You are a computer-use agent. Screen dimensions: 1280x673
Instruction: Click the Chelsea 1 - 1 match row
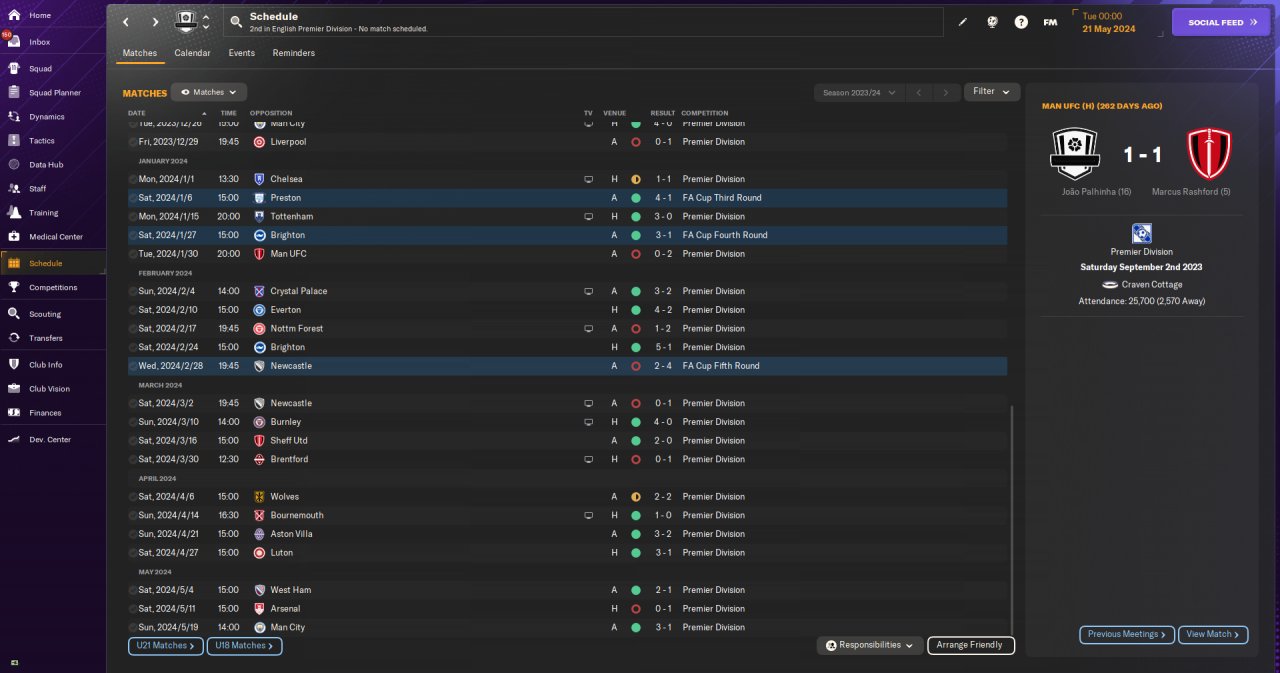coord(567,179)
